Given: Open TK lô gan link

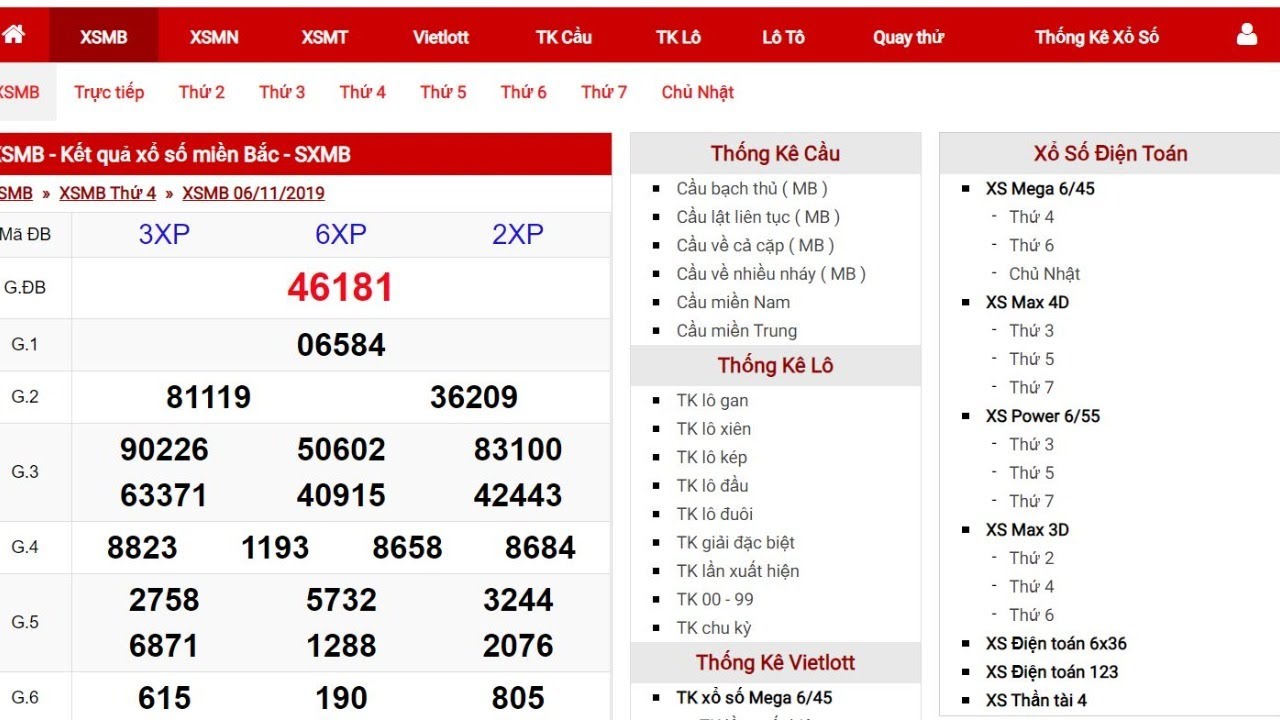Looking at the screenshot, I should 712,400.
